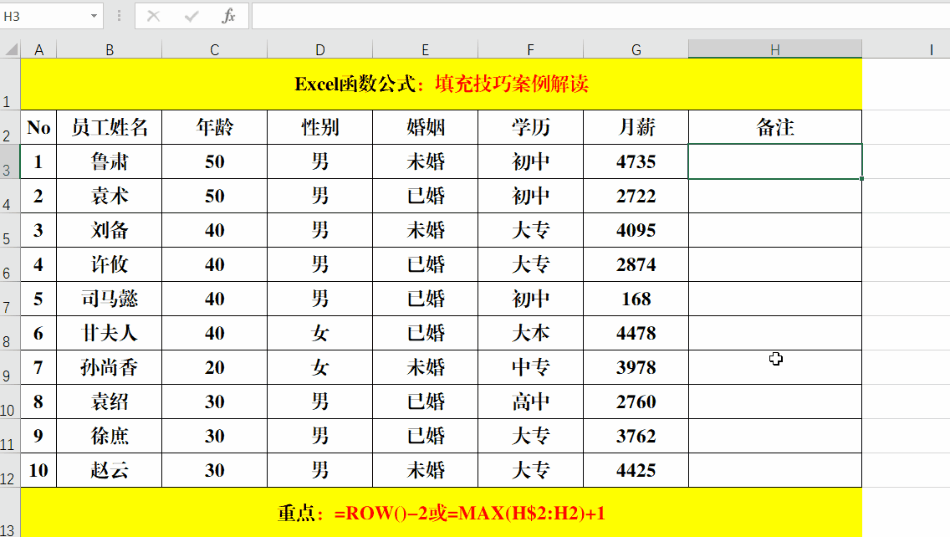Click the name cell '许攸'

click(109, 264)
